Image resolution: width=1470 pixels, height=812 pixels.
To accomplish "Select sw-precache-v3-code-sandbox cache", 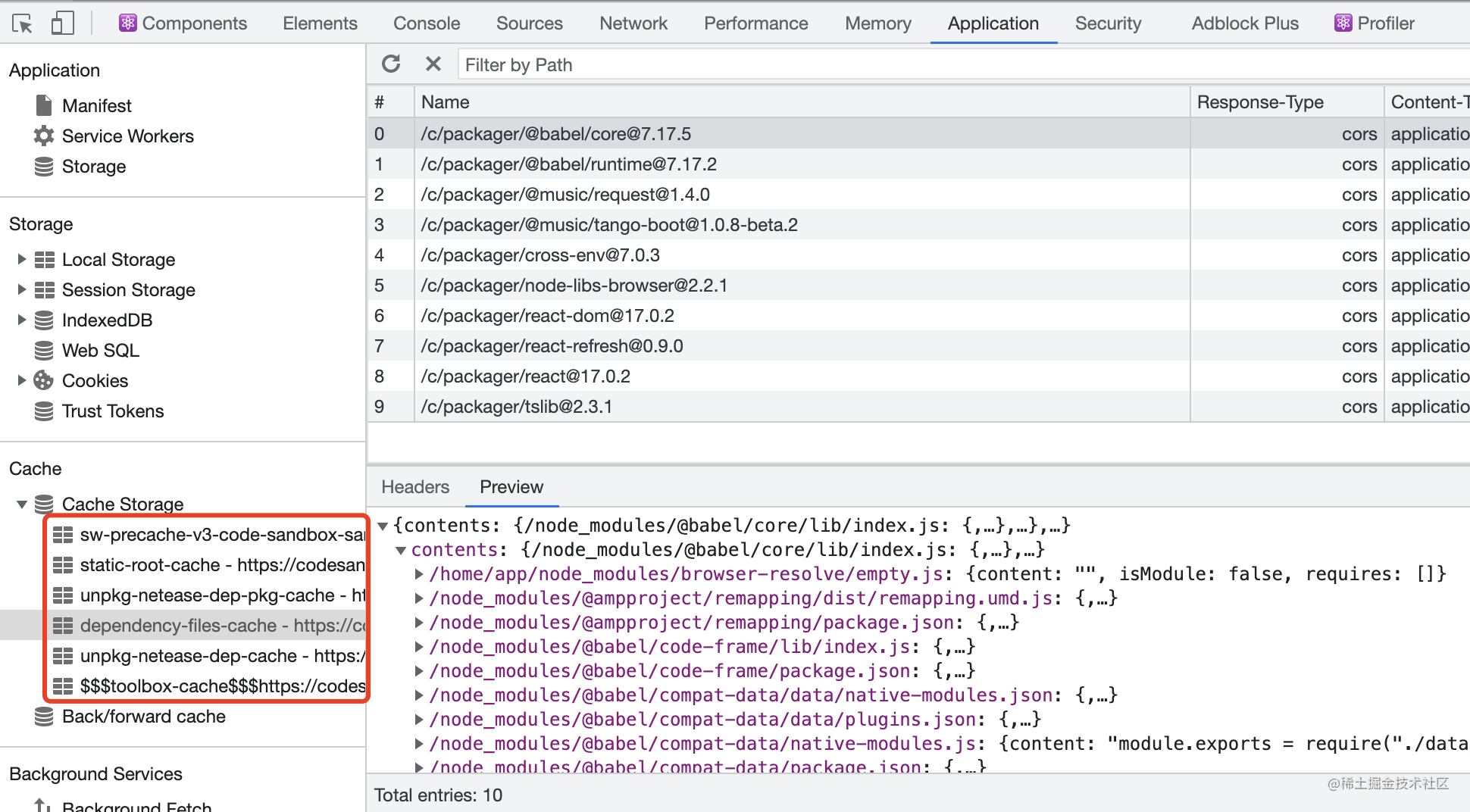I will pos(209,535).
